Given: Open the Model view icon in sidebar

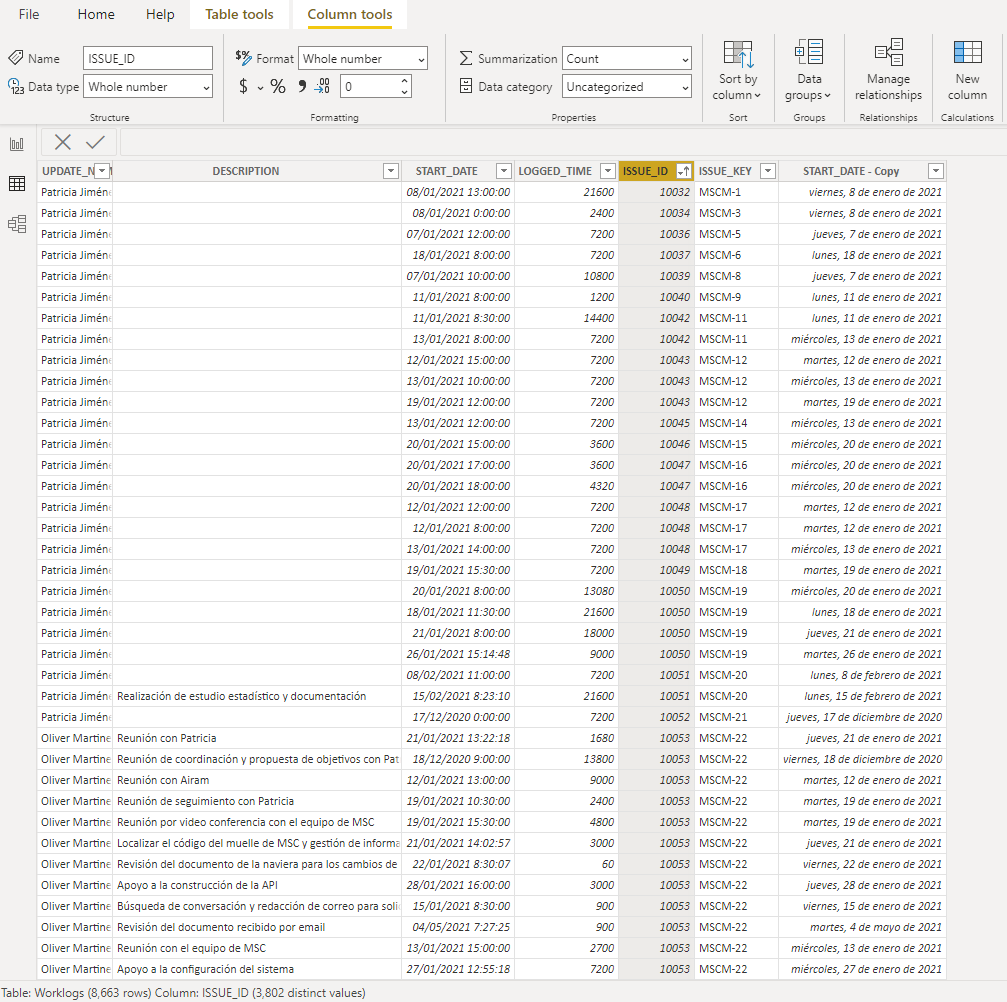Looking at the screenshot, I should [17, 224].
